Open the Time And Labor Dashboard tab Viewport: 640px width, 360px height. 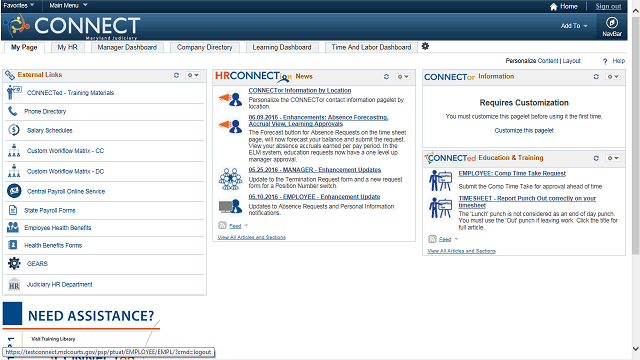[371, 47]
